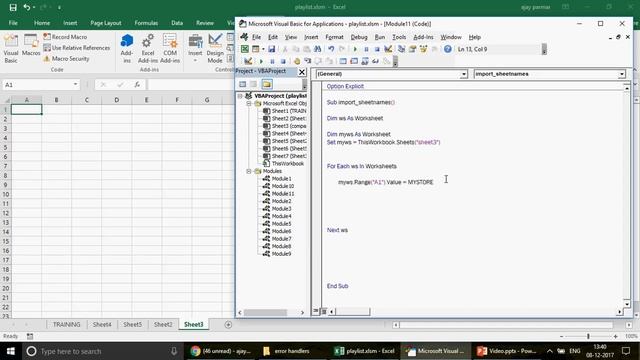Image resolution: width=640 pixels, height=360 pixels.
Task: Open Standard toolbar options arrow
Action: point(544,49)
